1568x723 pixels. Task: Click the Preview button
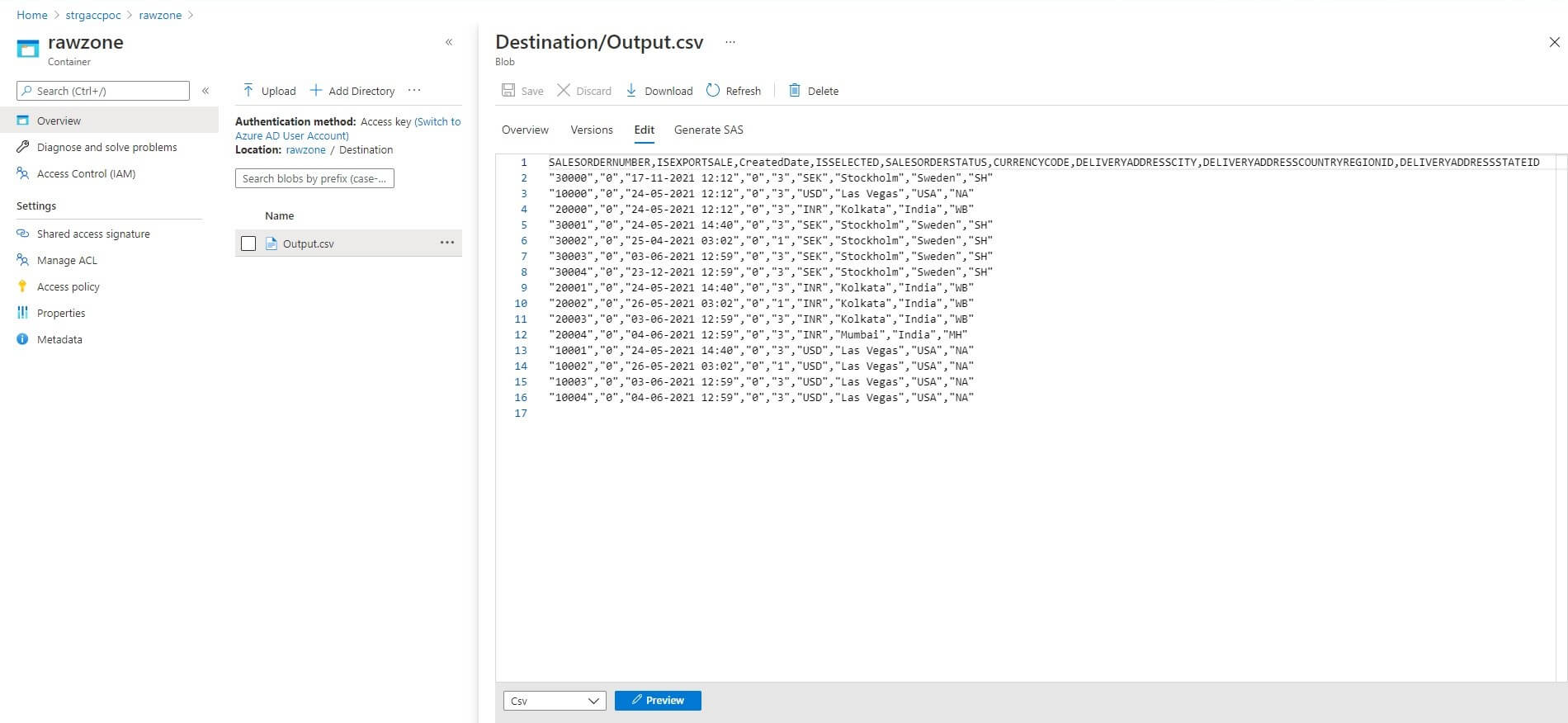coord(658,701)
